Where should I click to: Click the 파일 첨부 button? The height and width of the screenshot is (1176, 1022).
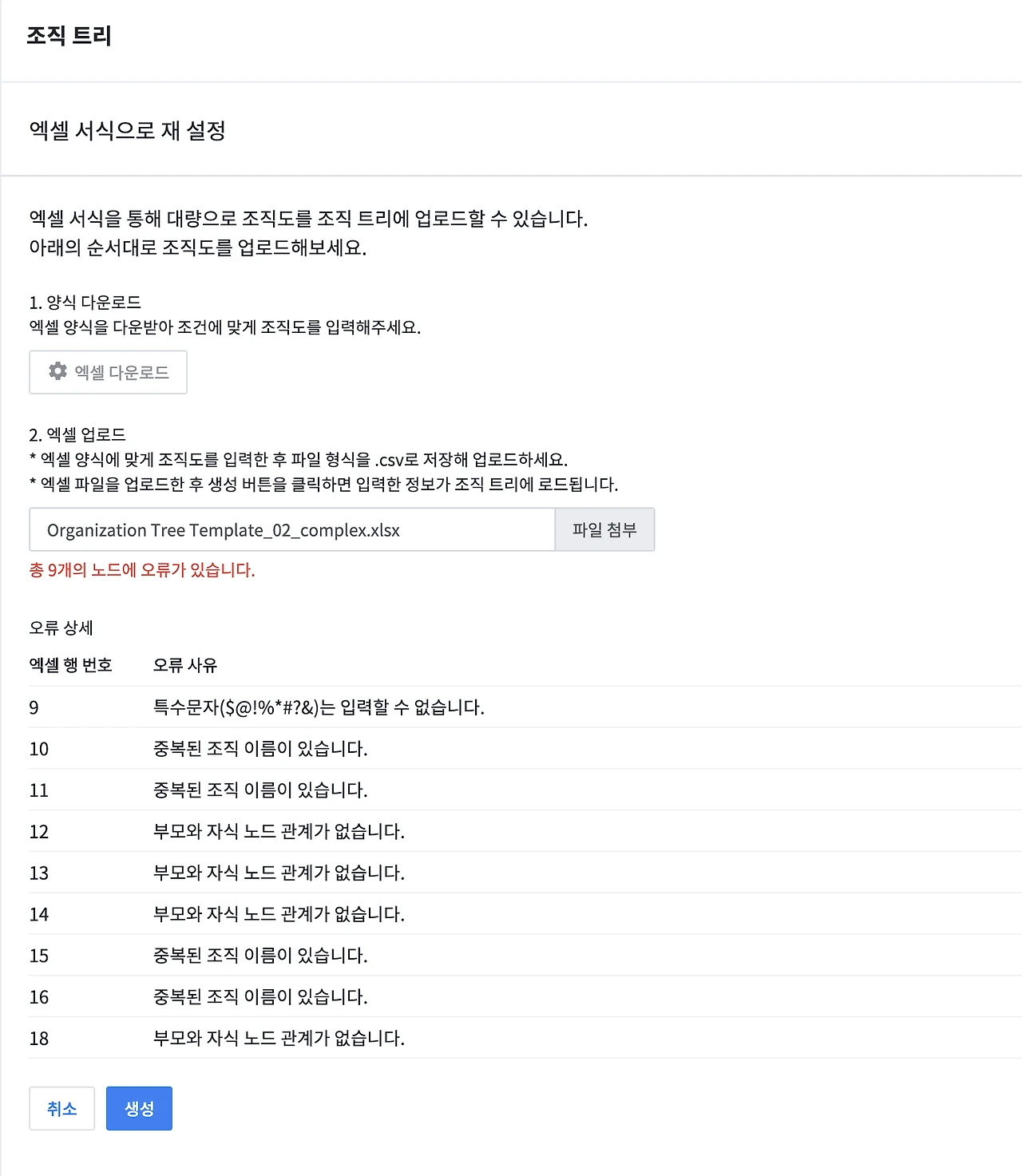point(604,529)
